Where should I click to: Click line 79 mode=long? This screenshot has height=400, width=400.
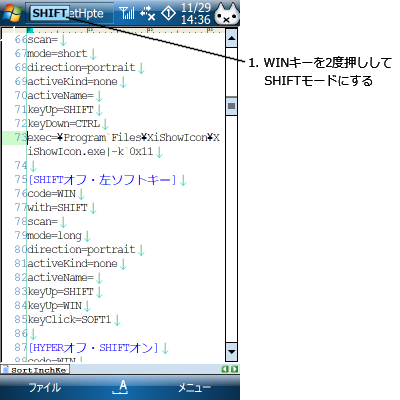pyautogui.click(x=54, y=236)
